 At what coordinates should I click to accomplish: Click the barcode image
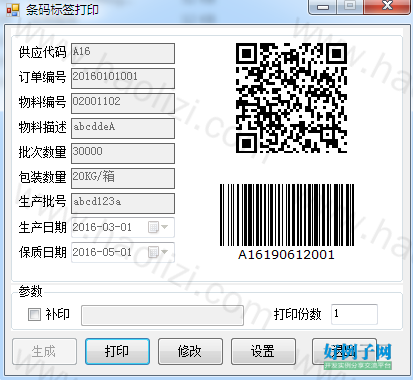click(287, 215)
